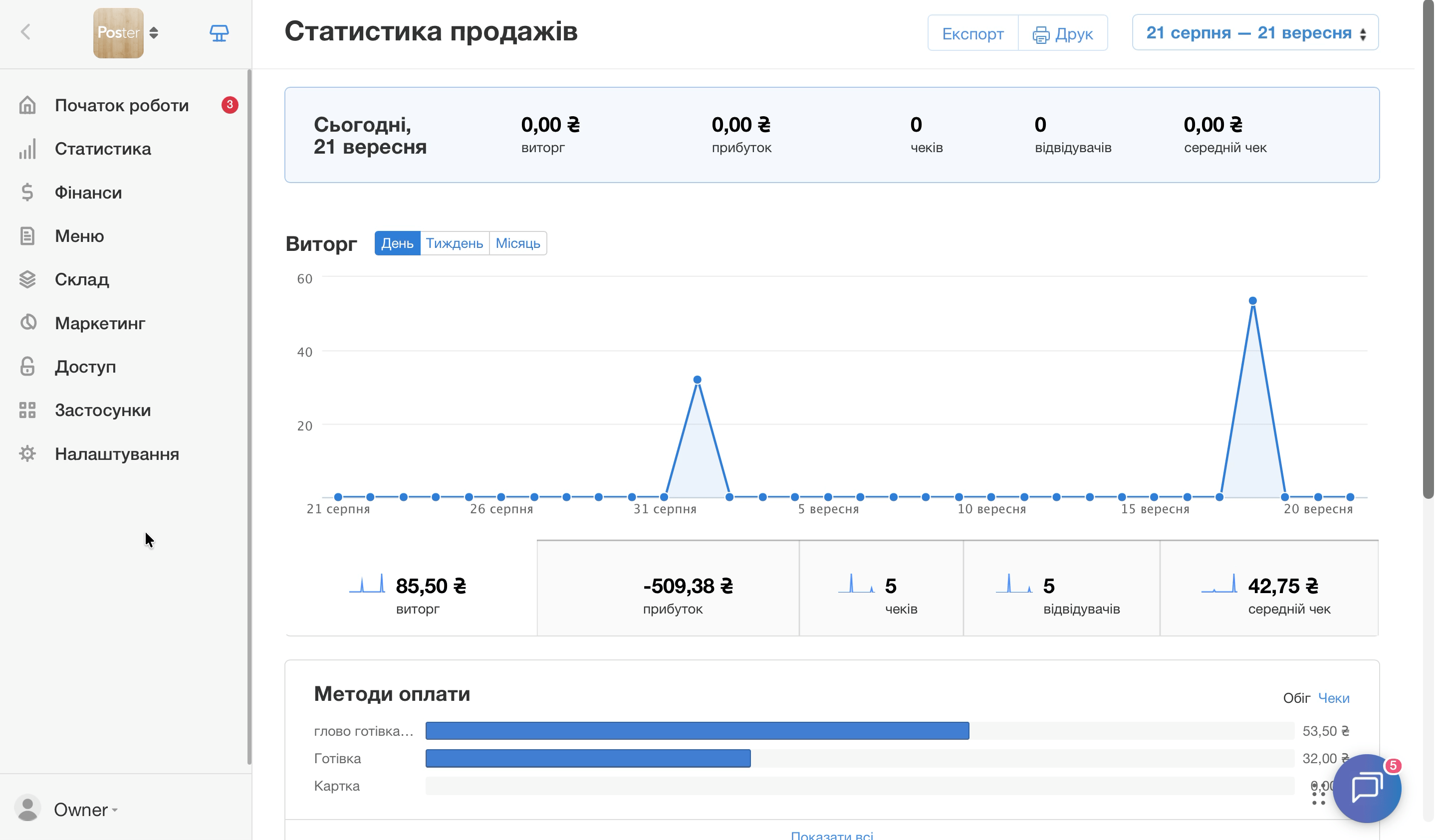Click the grid icon beside Застосунки
The image size is (1437, 840).
tap(27, 411)
